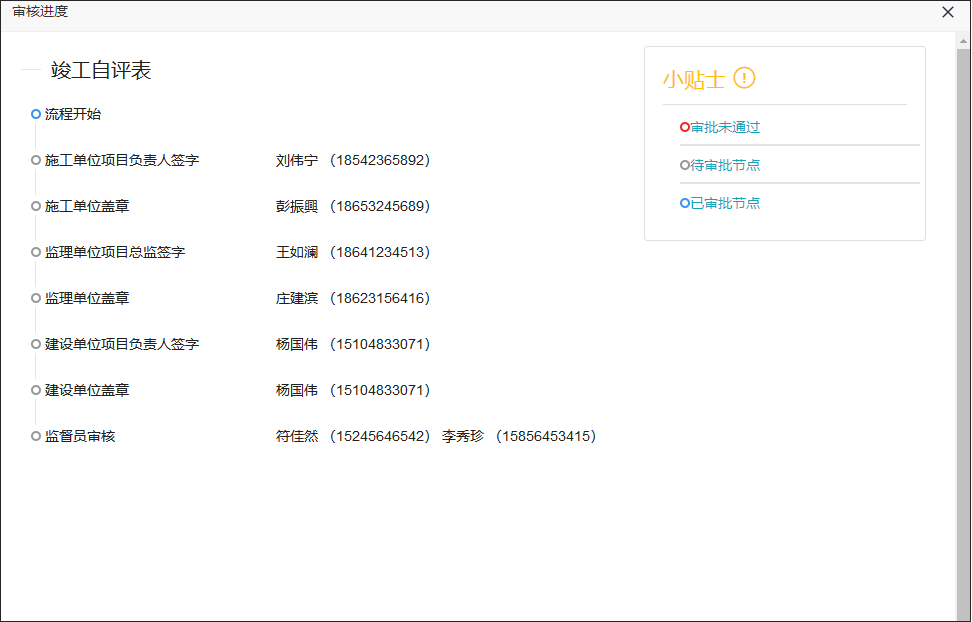972x622 pixels.
Task: Click the 流程开始 step label
Action: click(73, 114)
